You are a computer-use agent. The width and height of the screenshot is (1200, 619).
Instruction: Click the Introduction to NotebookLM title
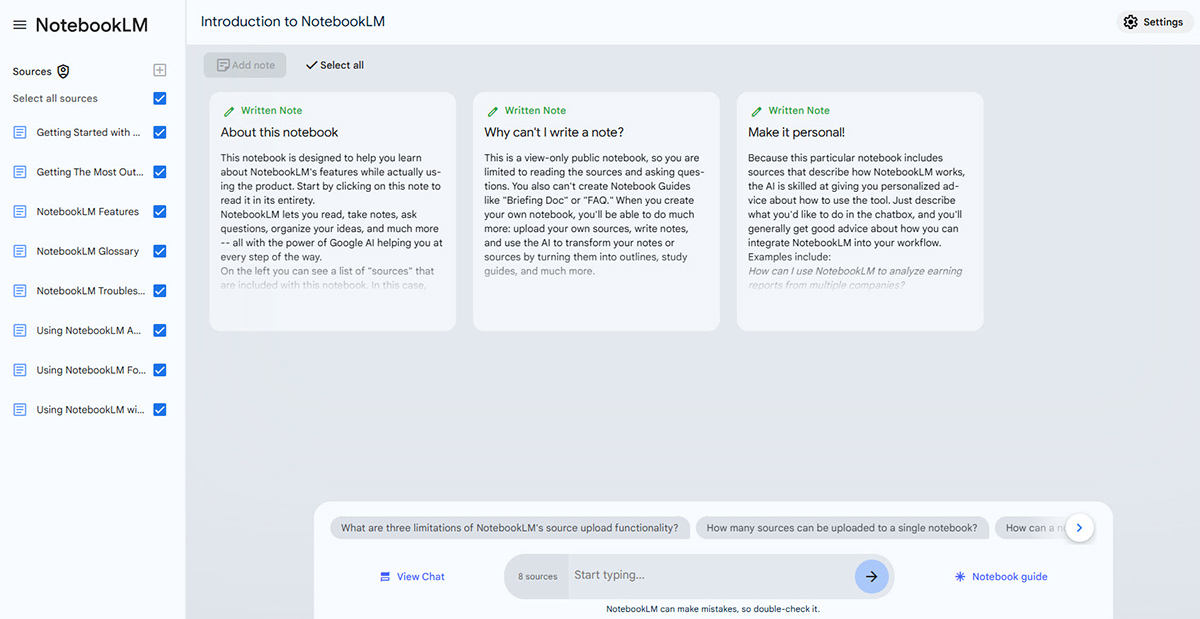293,21
